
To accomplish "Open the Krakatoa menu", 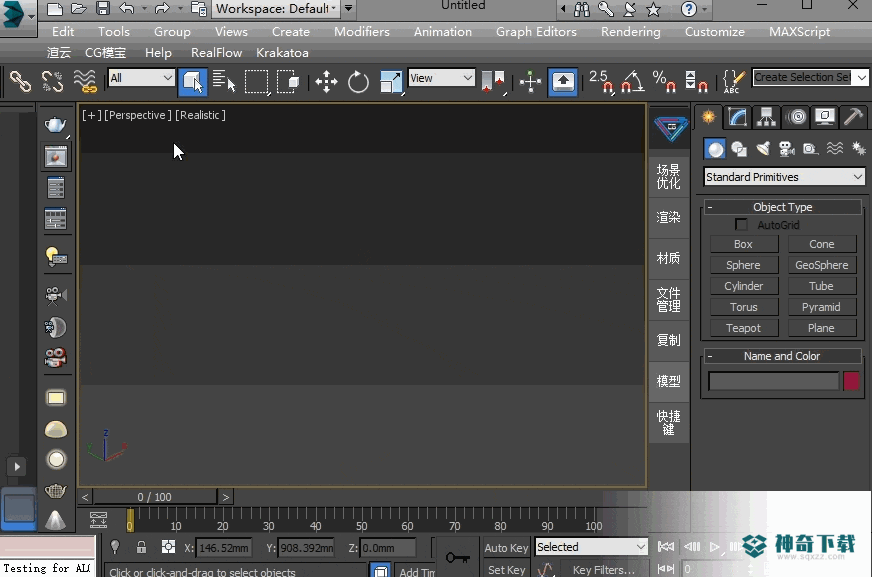I will 282,53.
